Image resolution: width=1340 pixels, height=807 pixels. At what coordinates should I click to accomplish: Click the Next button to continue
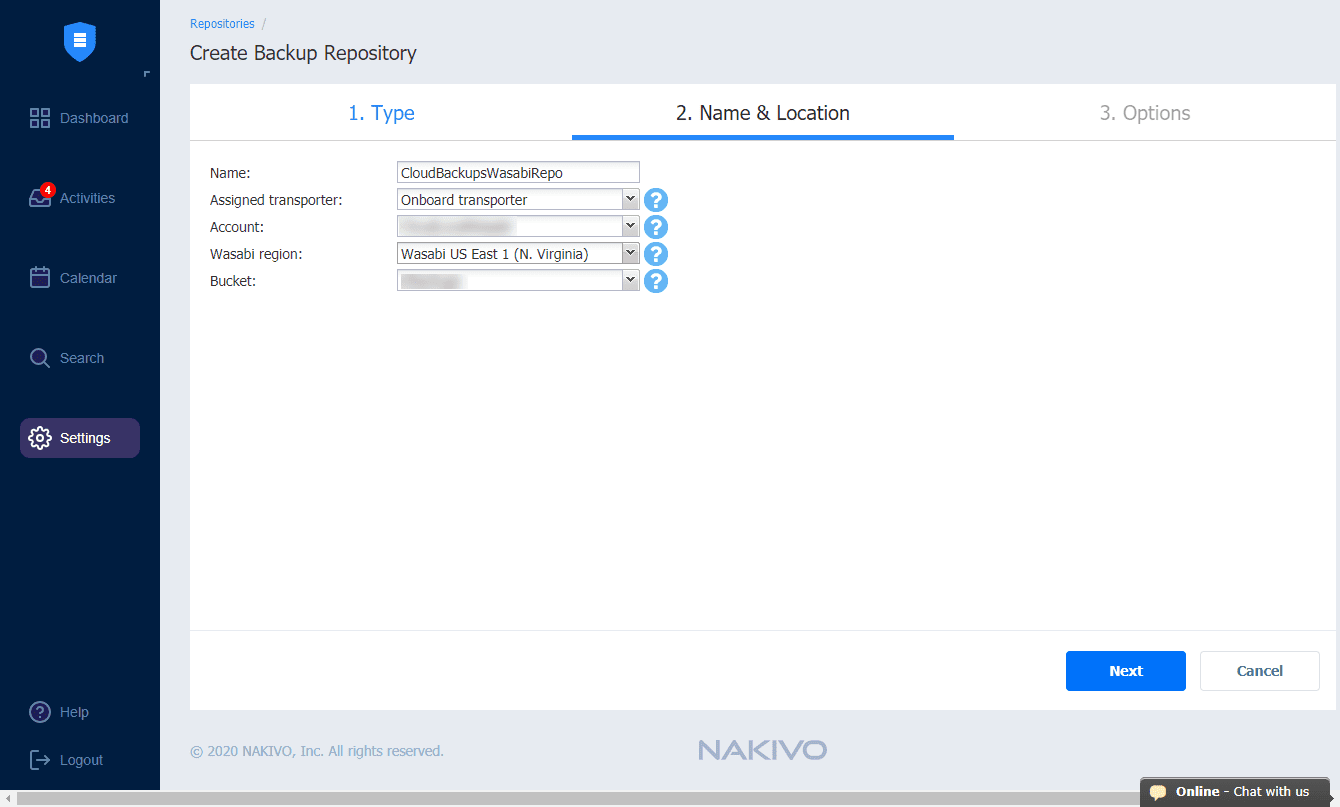pos(1125,670)
